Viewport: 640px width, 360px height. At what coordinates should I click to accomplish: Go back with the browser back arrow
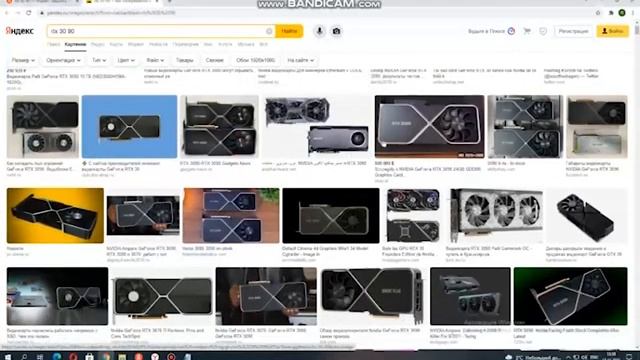[7, 13]
